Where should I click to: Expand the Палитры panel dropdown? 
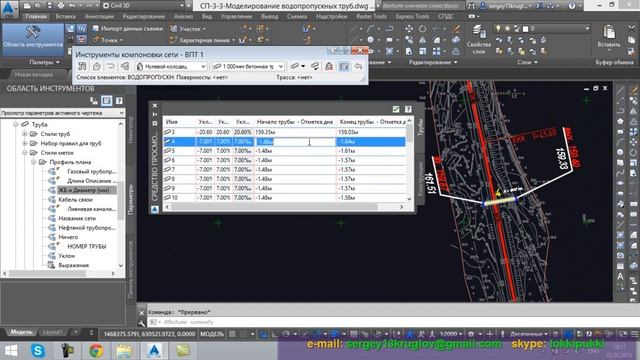point(44,62)
